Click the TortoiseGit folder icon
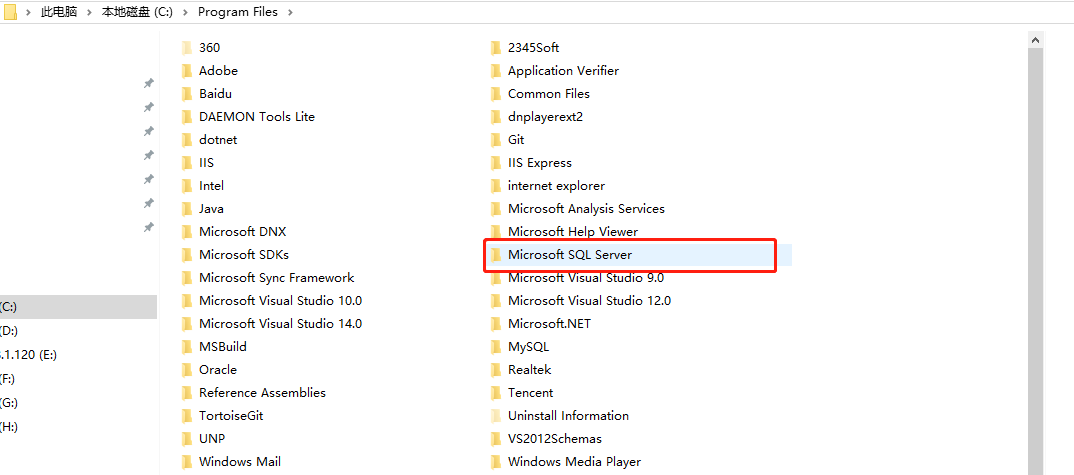 click(186, 416)
